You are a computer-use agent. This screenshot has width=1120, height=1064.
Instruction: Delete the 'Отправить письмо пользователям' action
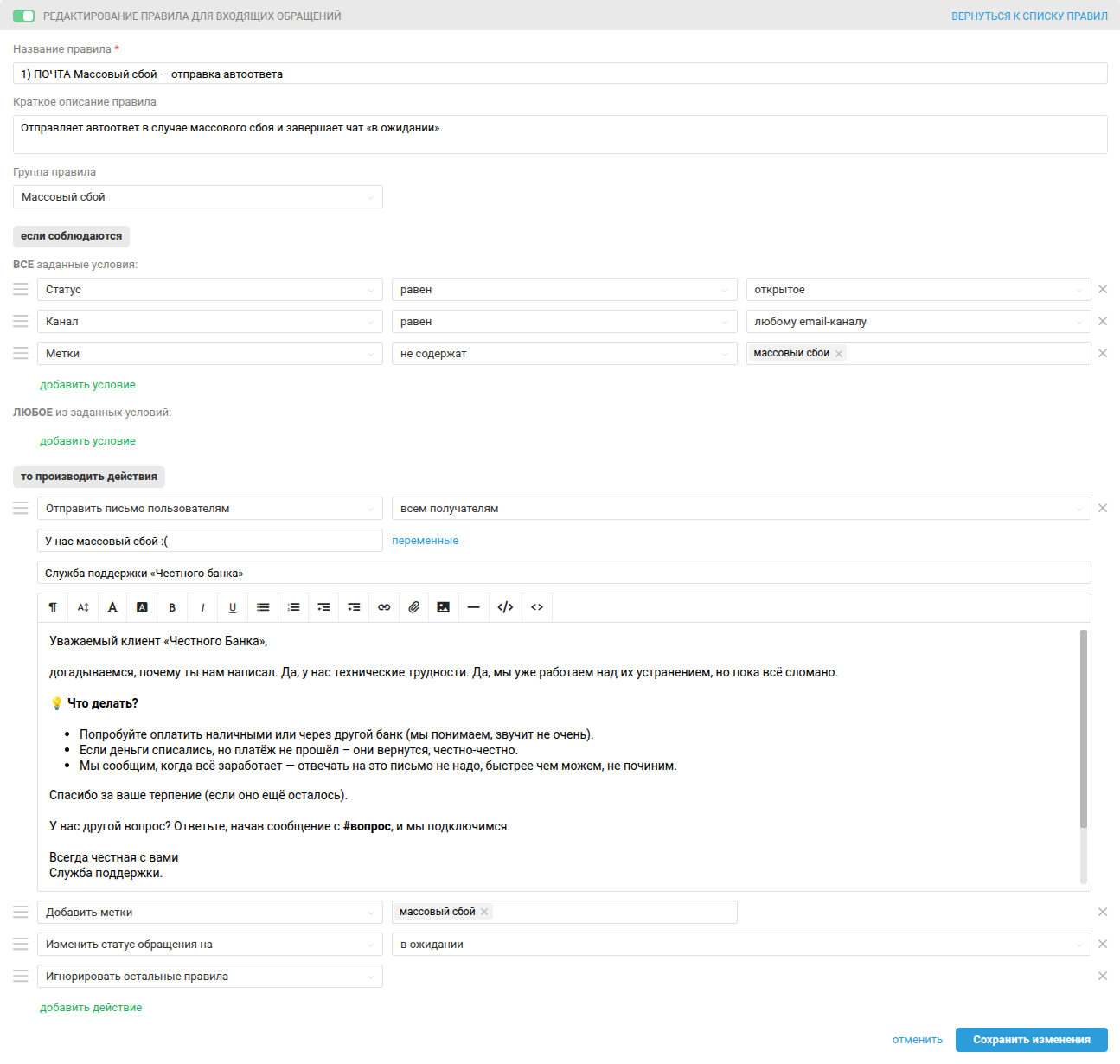tap(1103, 508)
